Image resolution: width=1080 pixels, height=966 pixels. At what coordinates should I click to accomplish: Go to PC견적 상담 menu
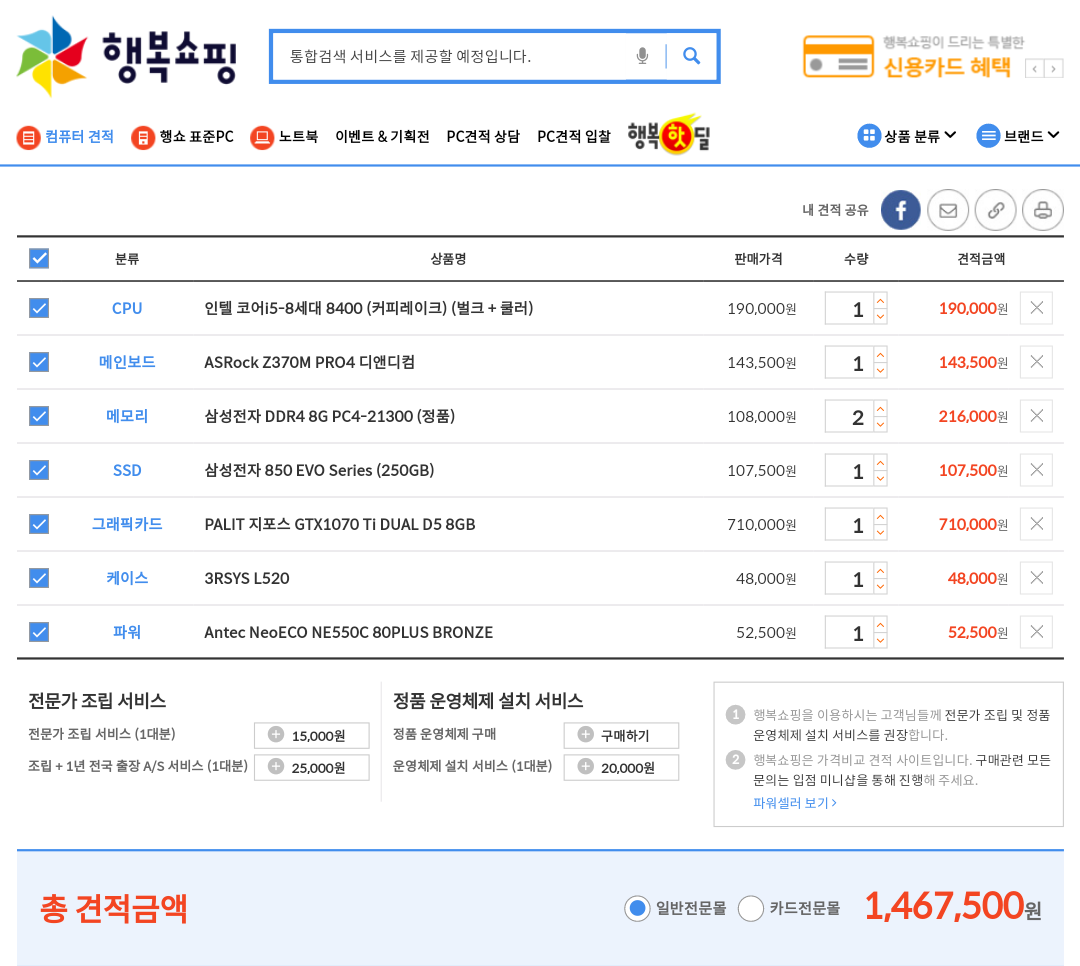[483, 137]
